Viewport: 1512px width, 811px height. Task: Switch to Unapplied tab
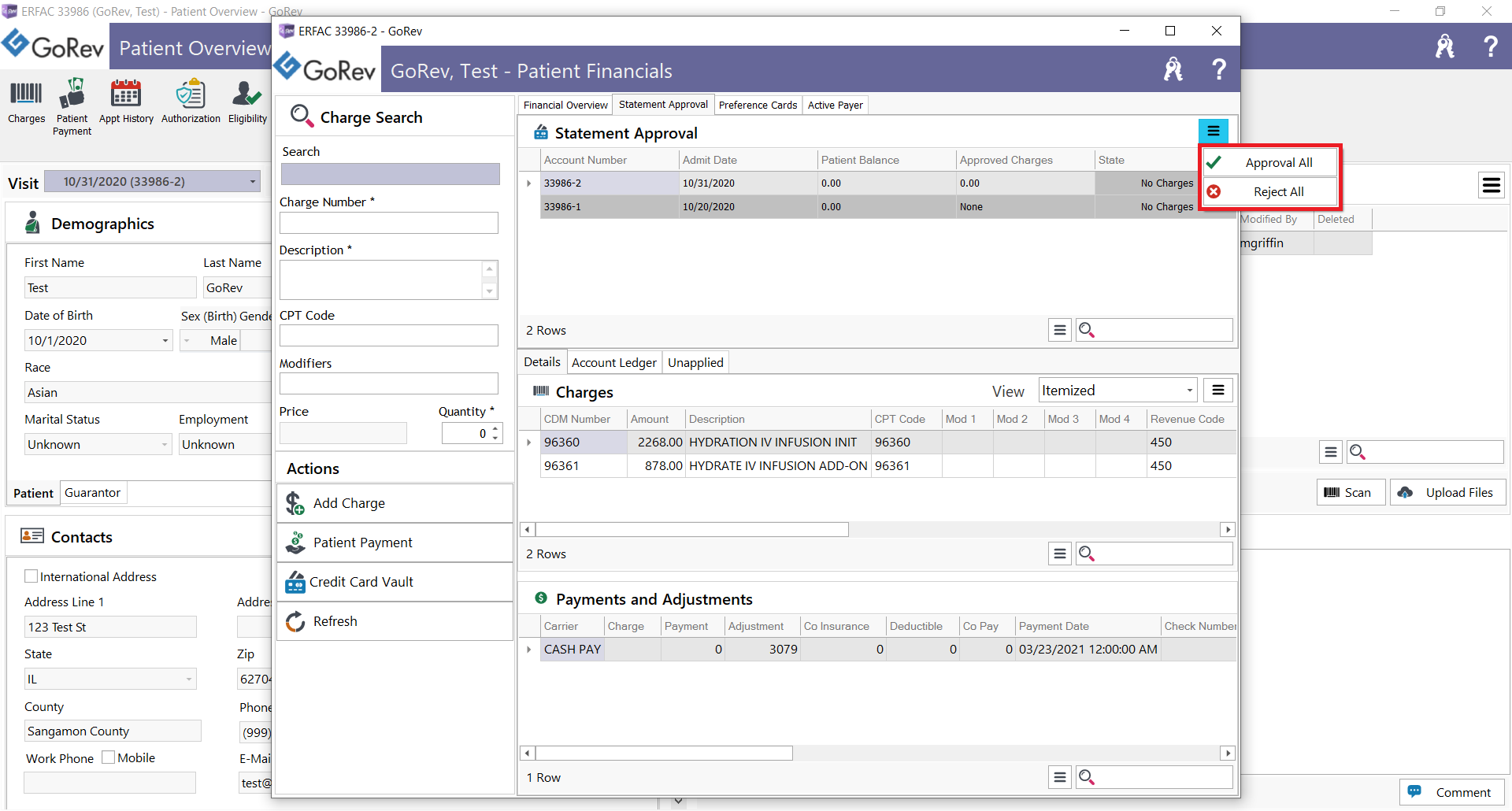pyautogui.click(x=695, y=363)
